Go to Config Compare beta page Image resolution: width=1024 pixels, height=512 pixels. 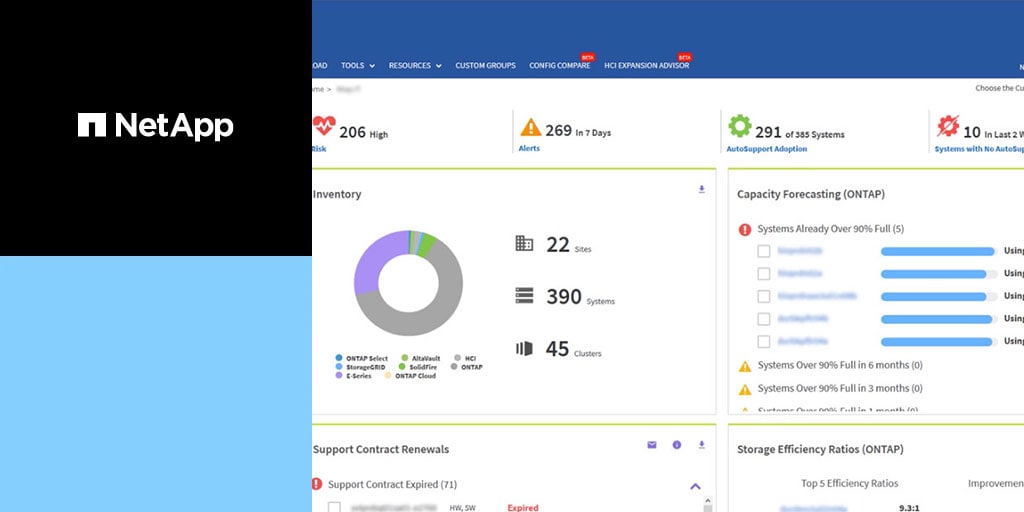559,66
